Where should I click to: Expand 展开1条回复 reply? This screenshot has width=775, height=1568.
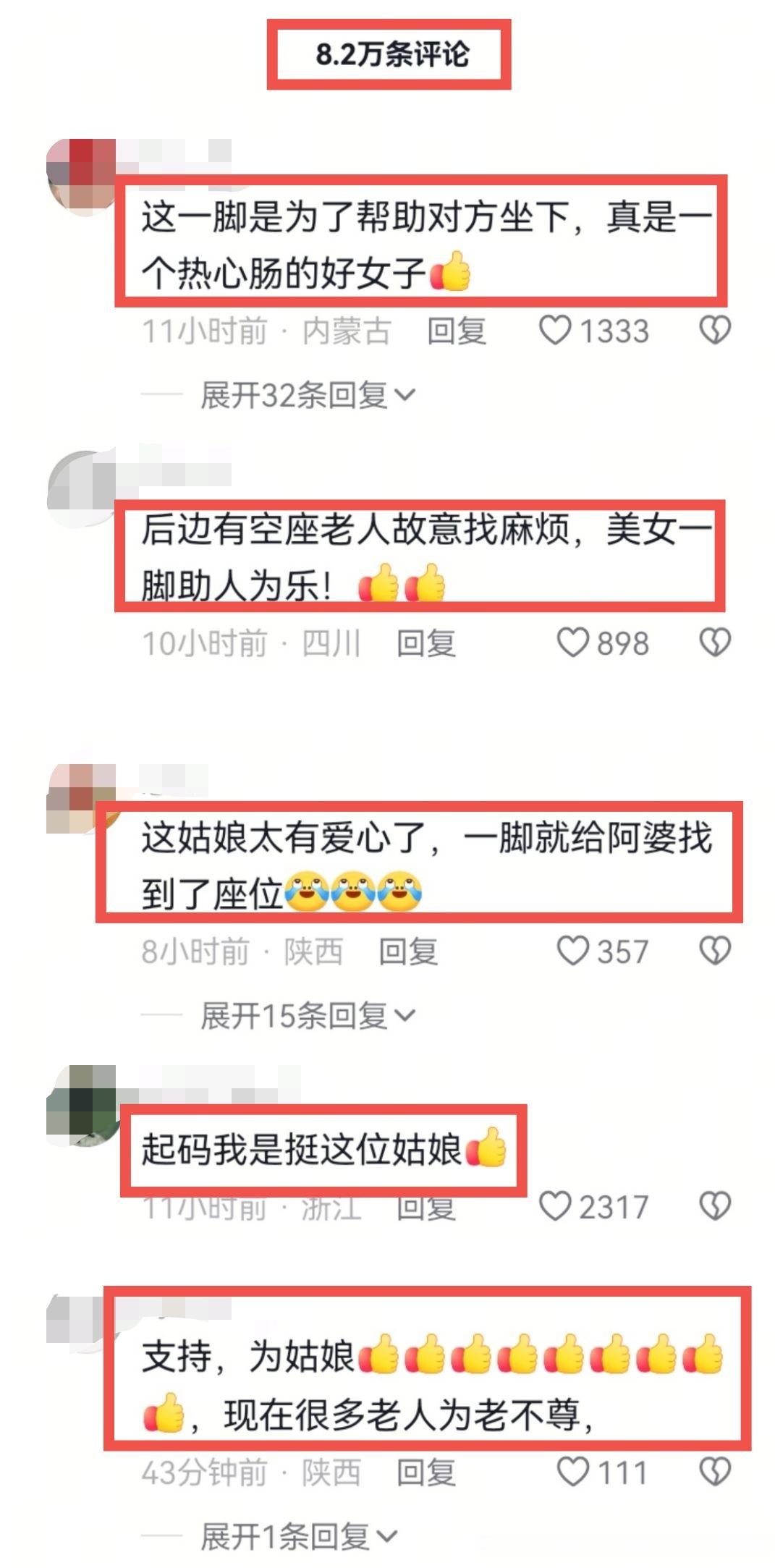coord(299,1536)
